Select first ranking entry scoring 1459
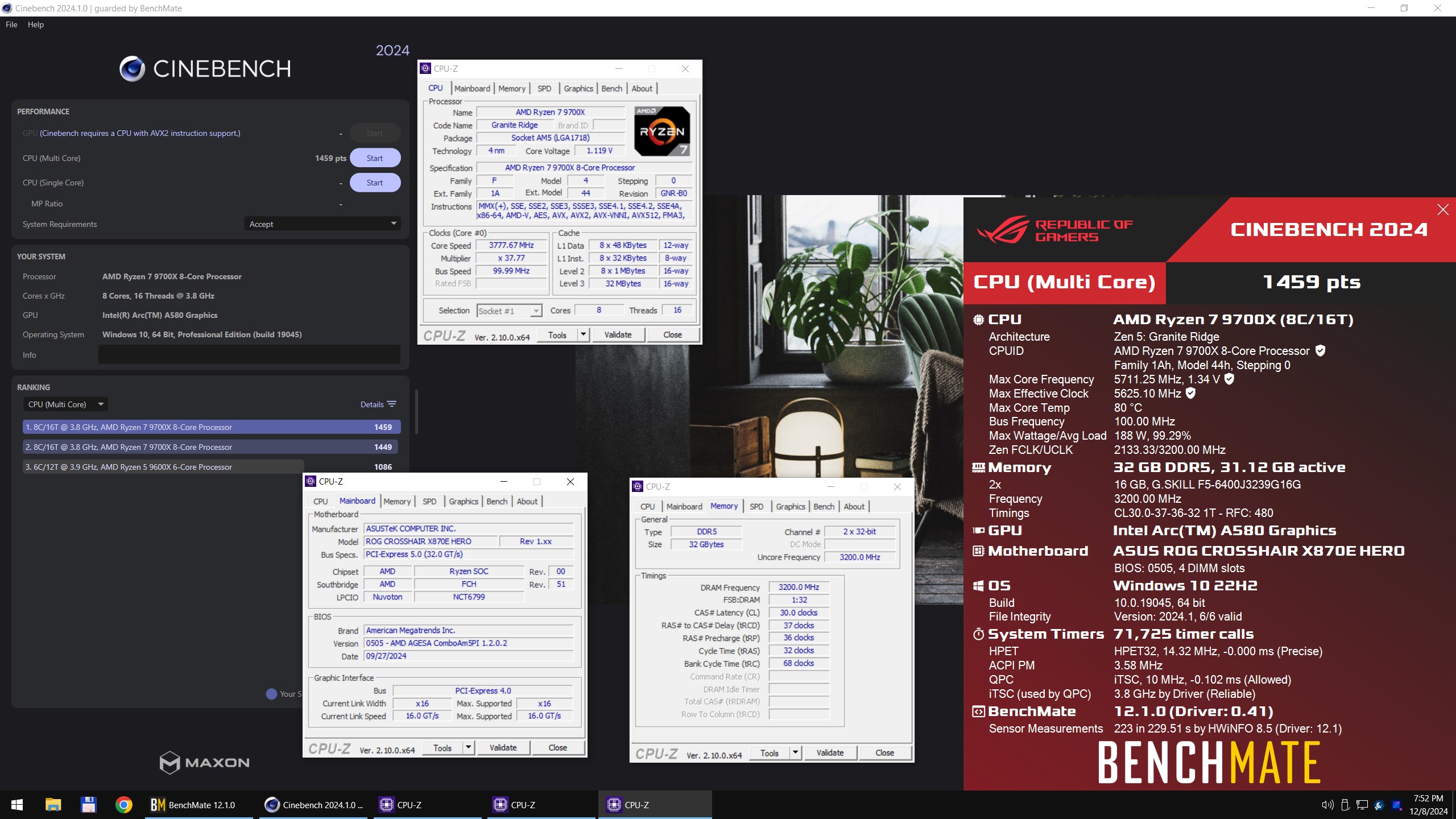1456x819 pixels. point(212,427)
